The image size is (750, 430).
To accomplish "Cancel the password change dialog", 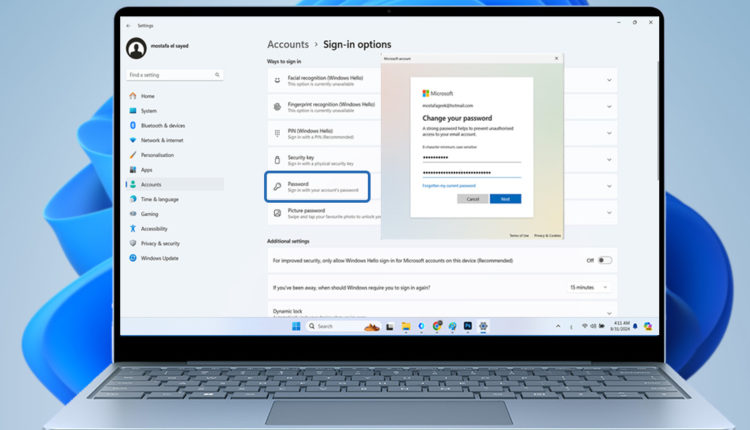I will [x=473, y=199].
